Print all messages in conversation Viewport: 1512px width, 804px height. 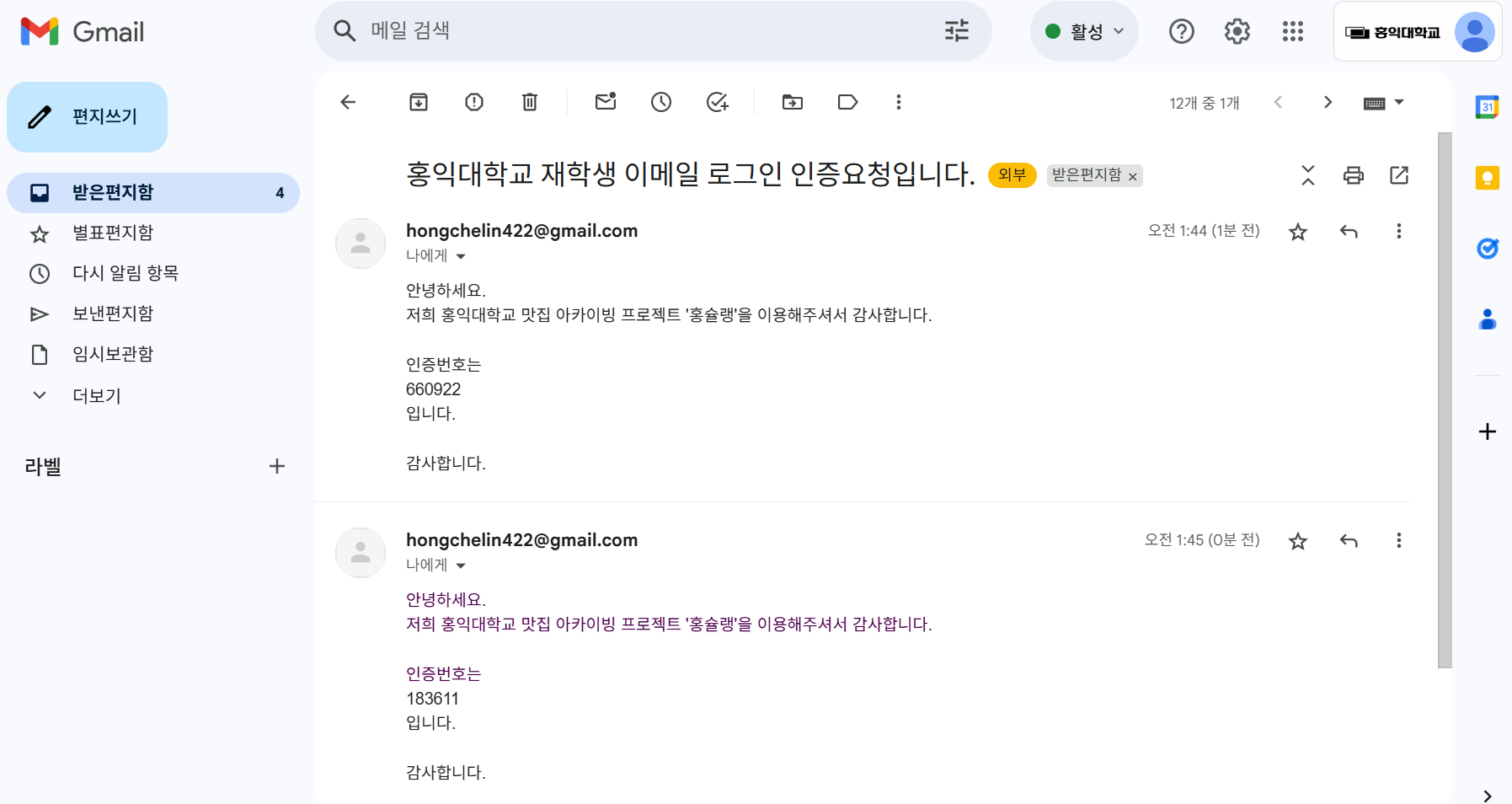coord(1354,175)
